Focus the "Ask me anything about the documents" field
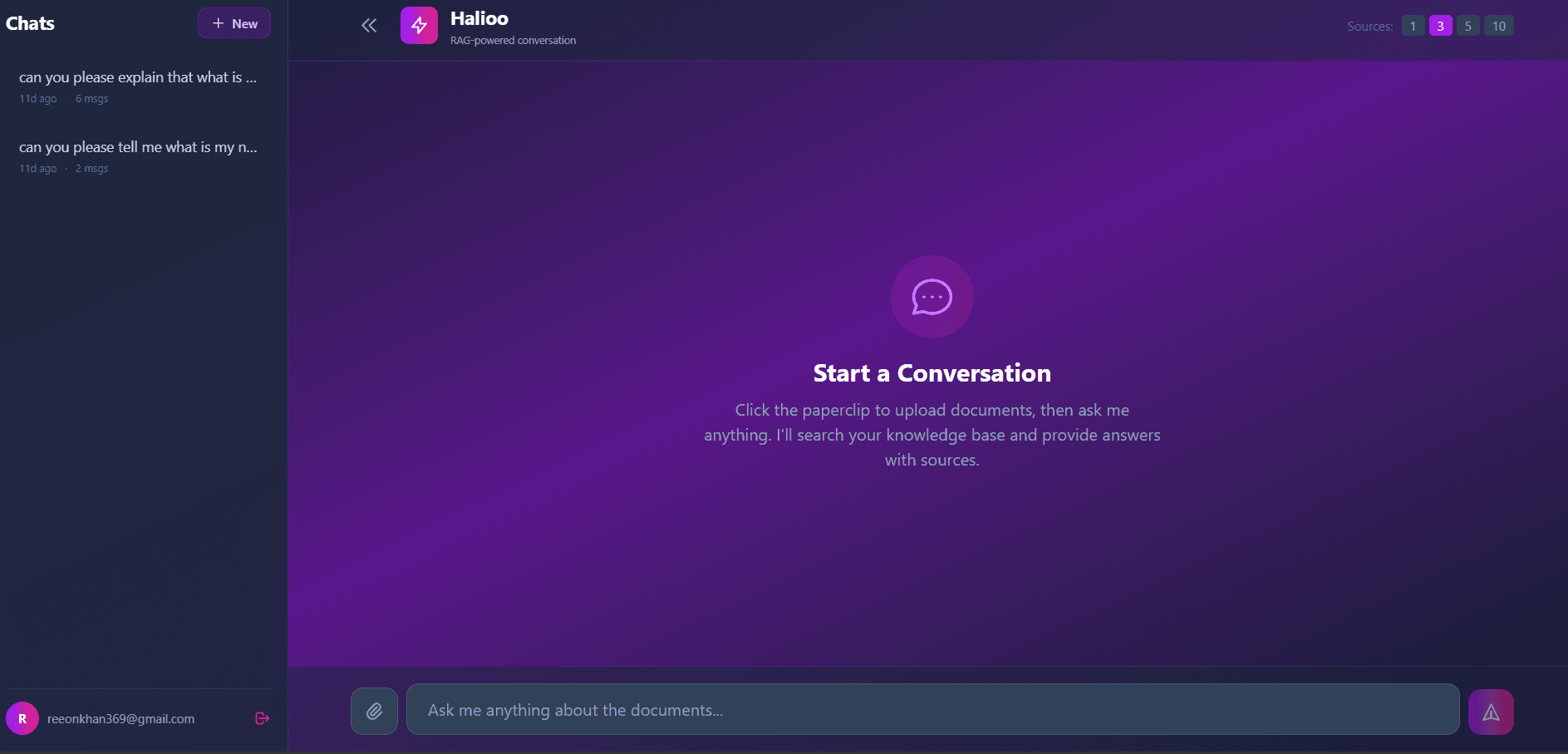Image resolution: width=1568 pixels, height=754 pixels. pos(932,709)
